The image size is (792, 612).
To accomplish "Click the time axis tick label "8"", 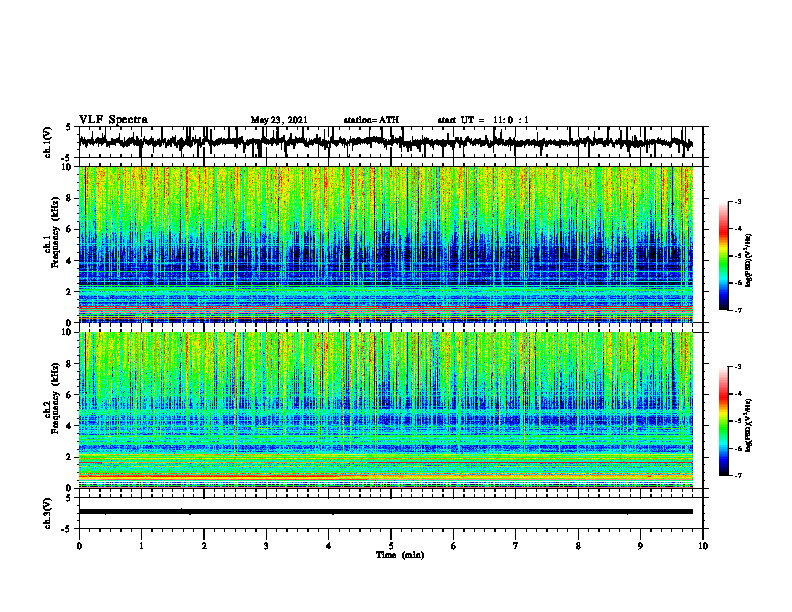I will pos(578,546).
